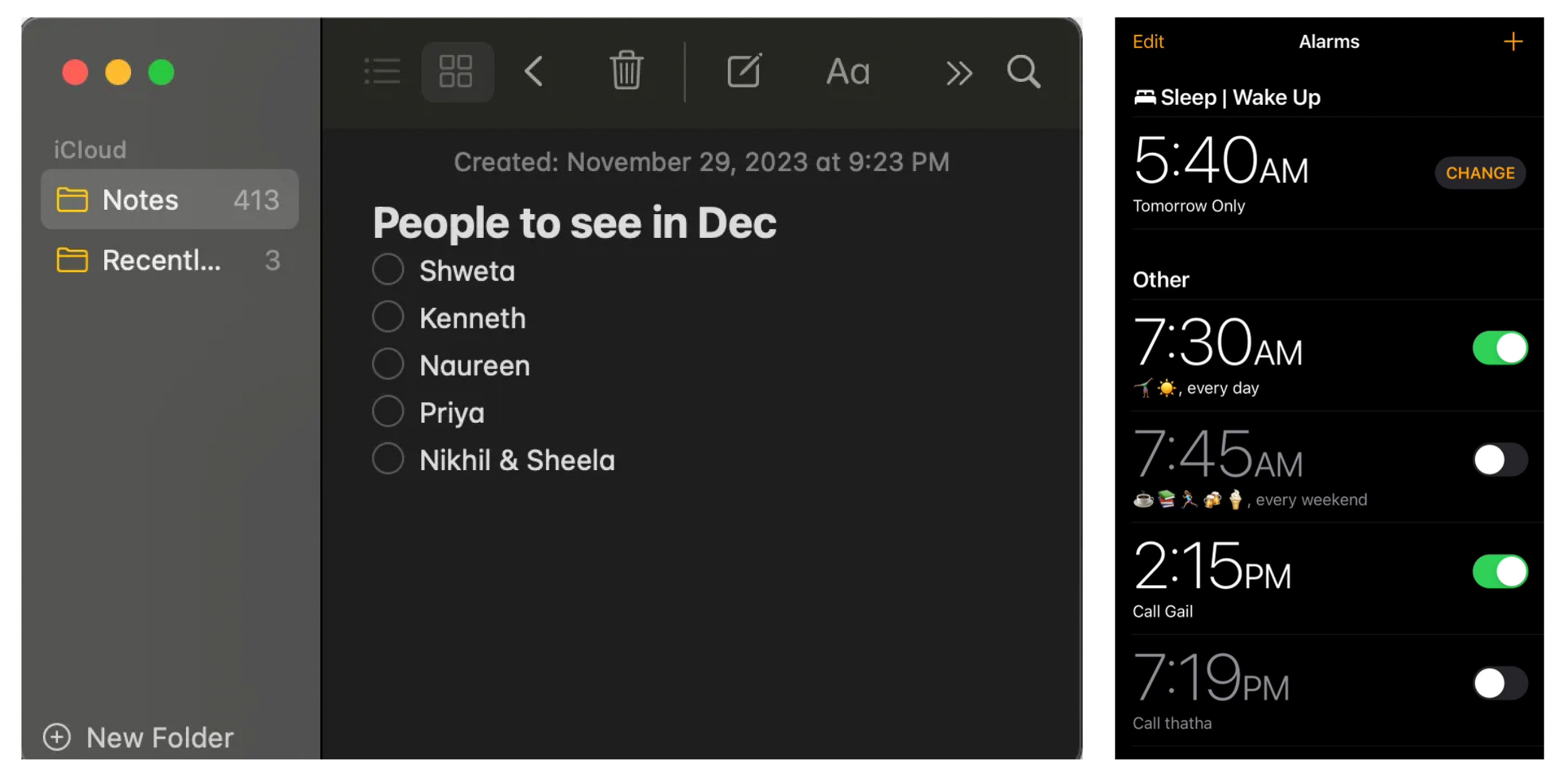Viewport: 1568px width, 778px height.
Task: Expand hidden toolbar items double chevron
Action: 958,73
